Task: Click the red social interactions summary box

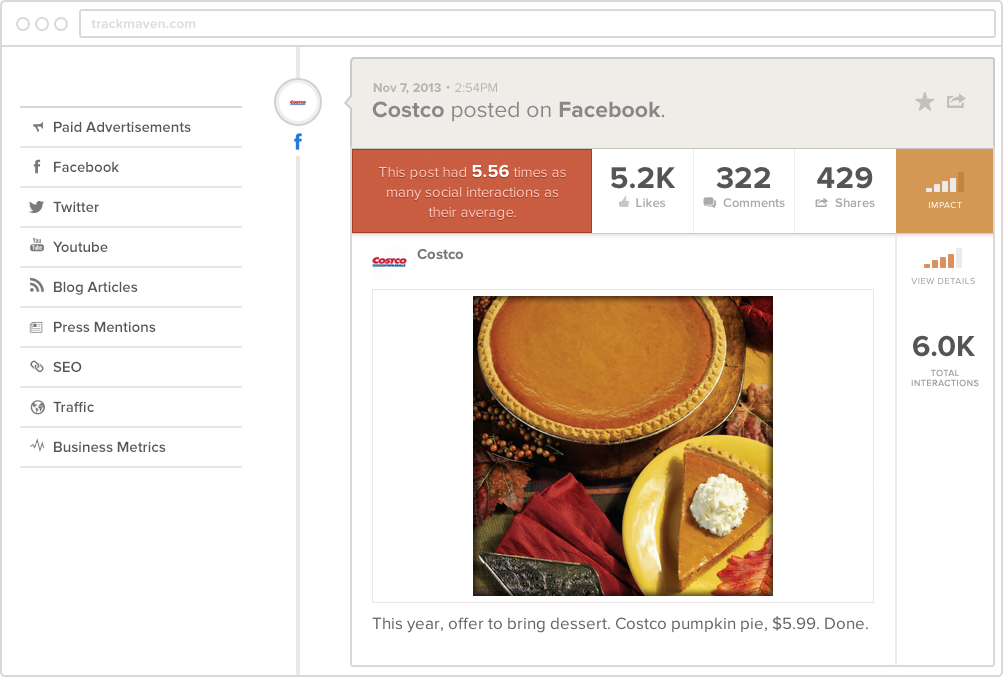Action: tap(472, 191)
